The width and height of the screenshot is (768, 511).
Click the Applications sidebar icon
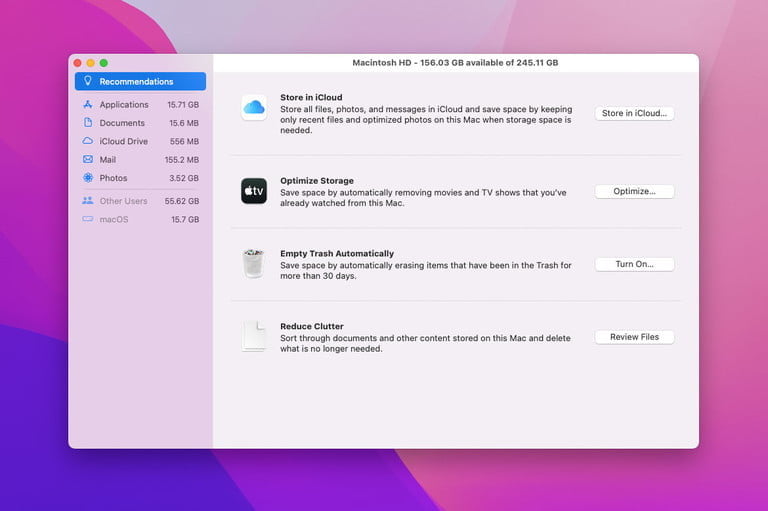click(88, 104)
